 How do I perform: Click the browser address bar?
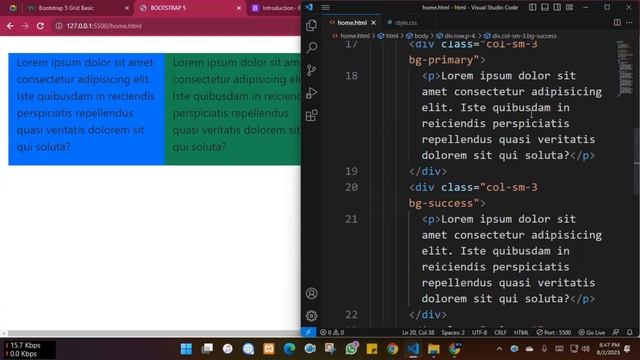pos(176,26)
